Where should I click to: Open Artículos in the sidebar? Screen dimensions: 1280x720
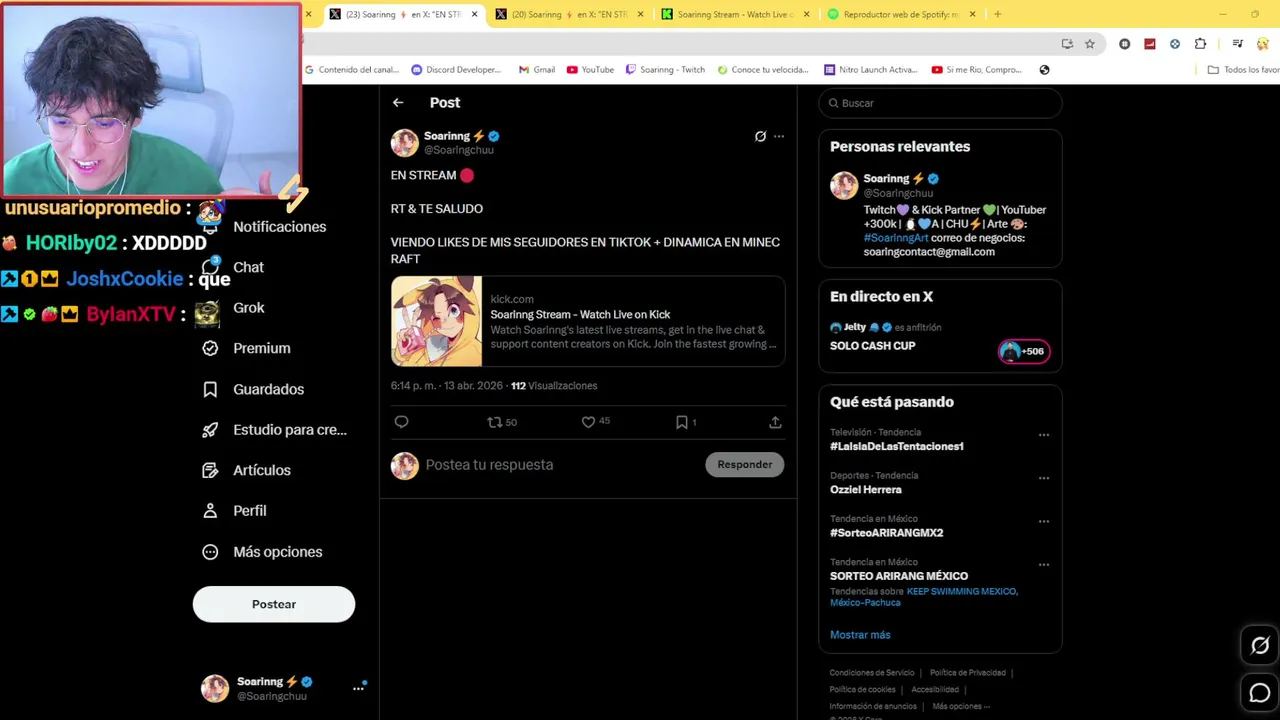click(246, 470)
